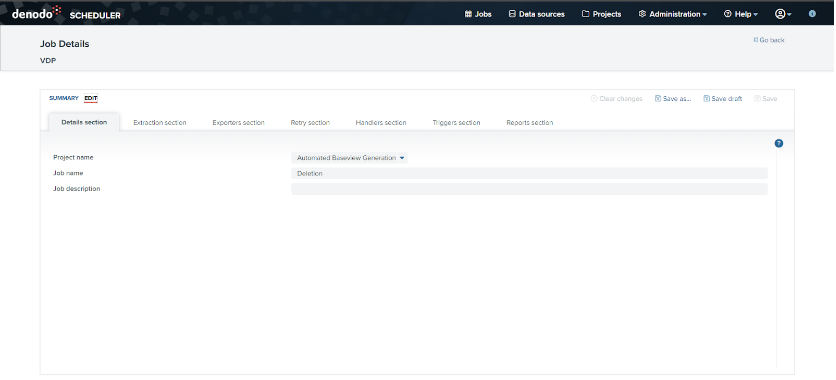836x380 pixels.
Task: Click the info icon in top bar
Action: [812, 14]
